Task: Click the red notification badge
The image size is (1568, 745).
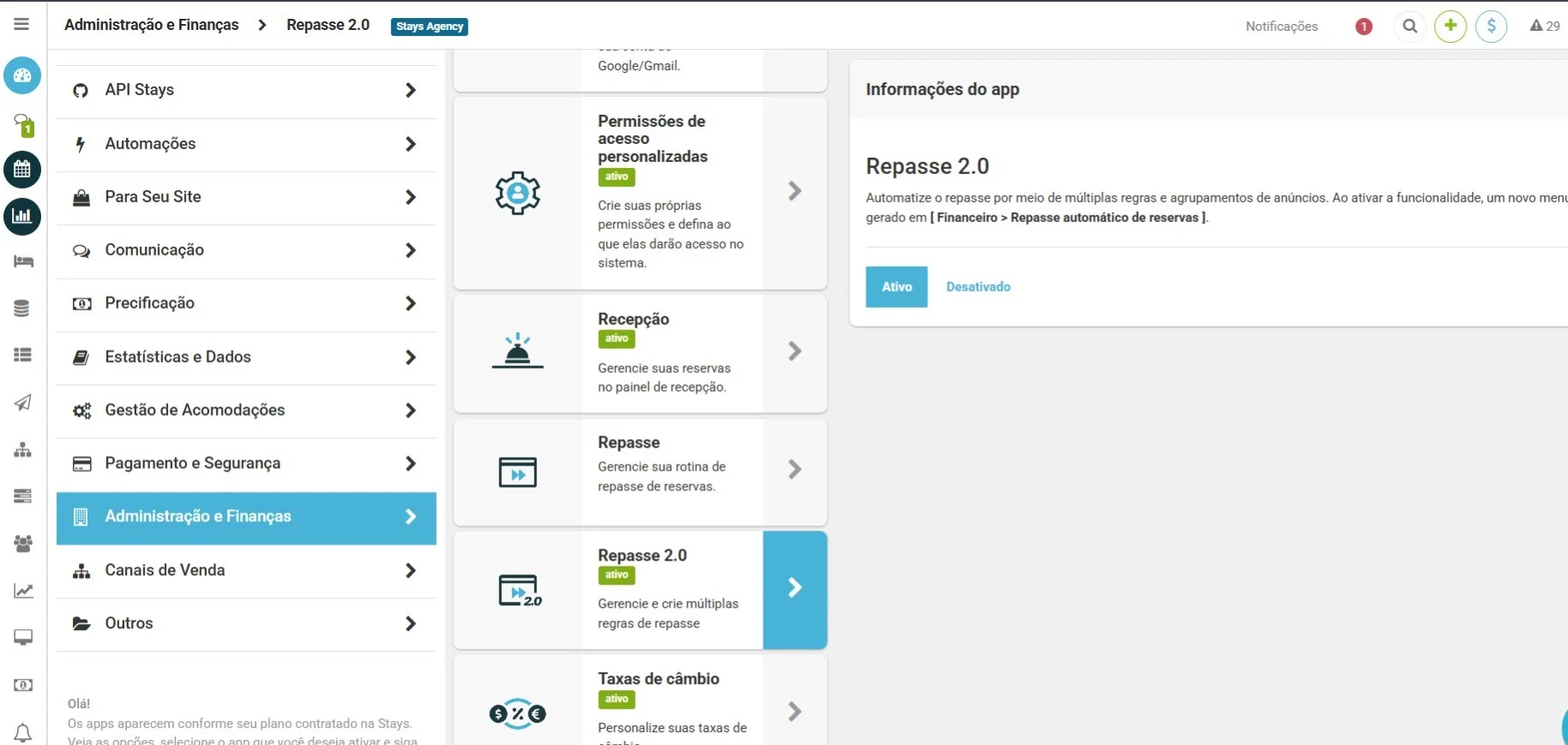Action: tap(1364, 27)
